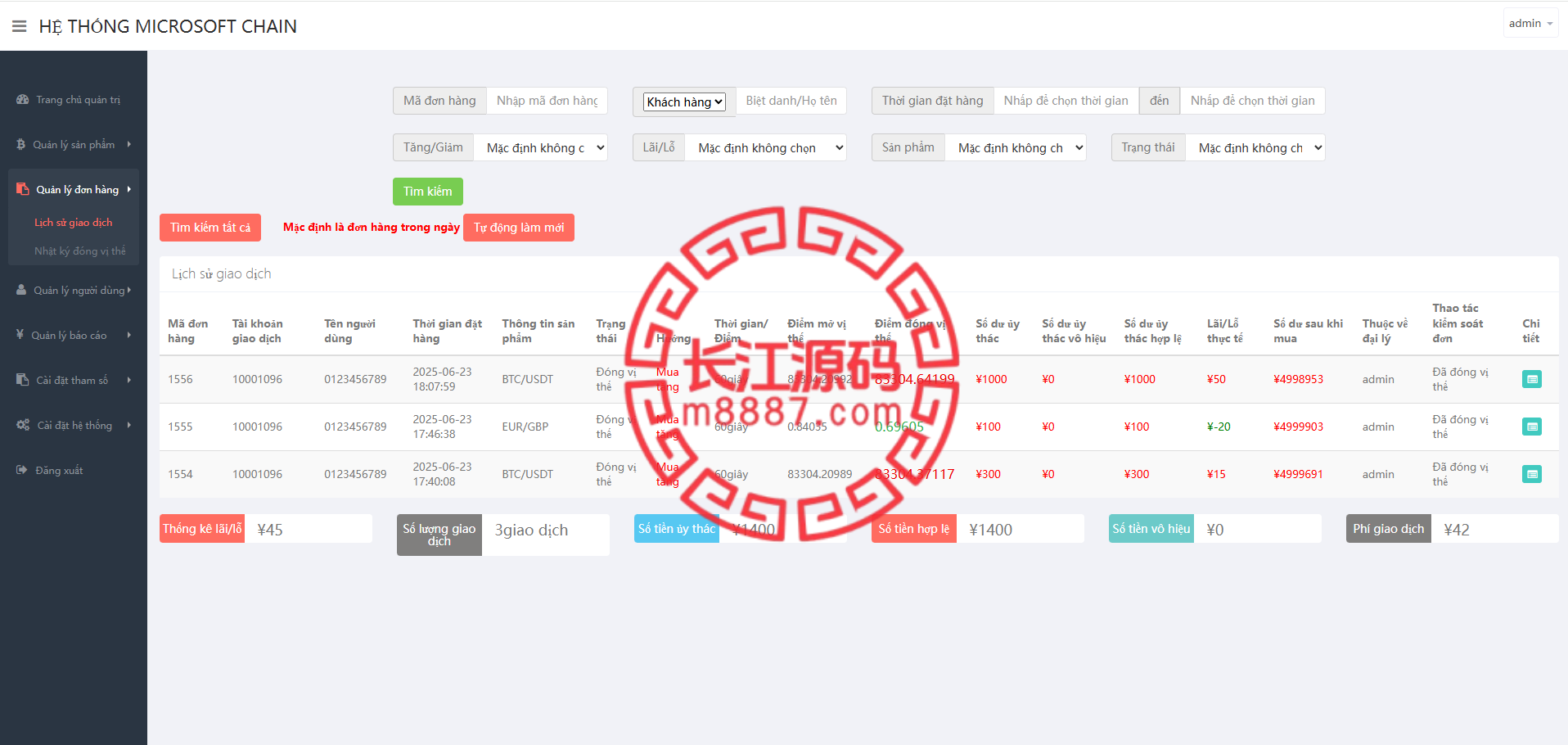Click the ¥-20 profit cell

tap(1219, 427)
